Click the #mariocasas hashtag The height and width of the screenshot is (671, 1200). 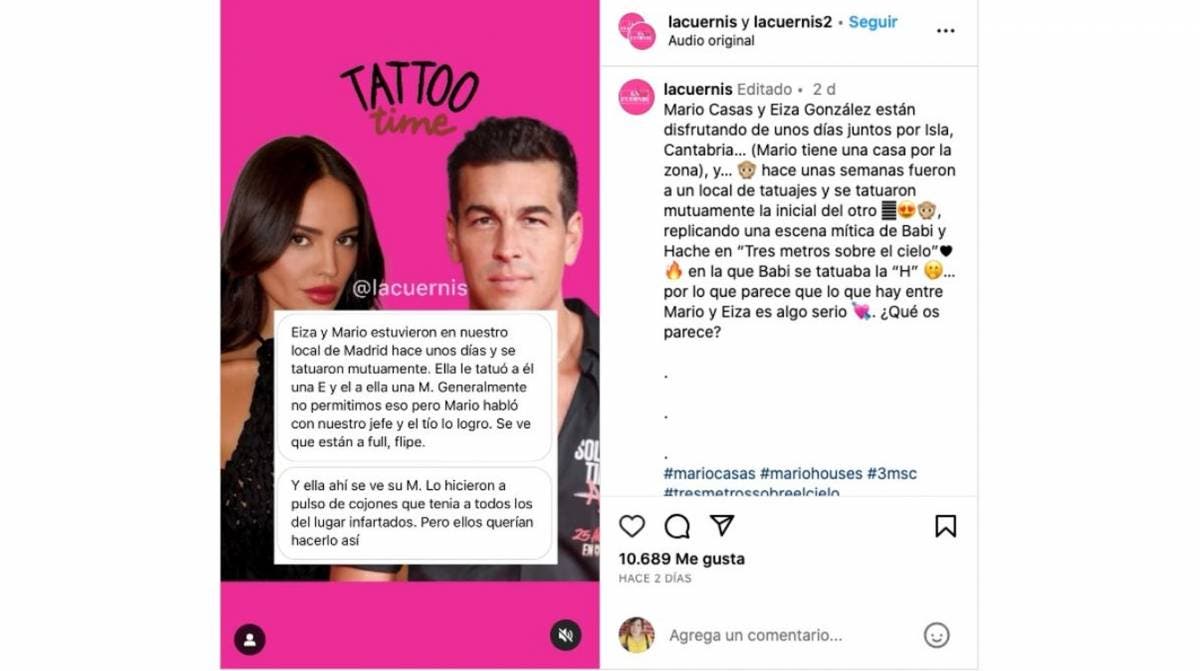pos(709,473)
